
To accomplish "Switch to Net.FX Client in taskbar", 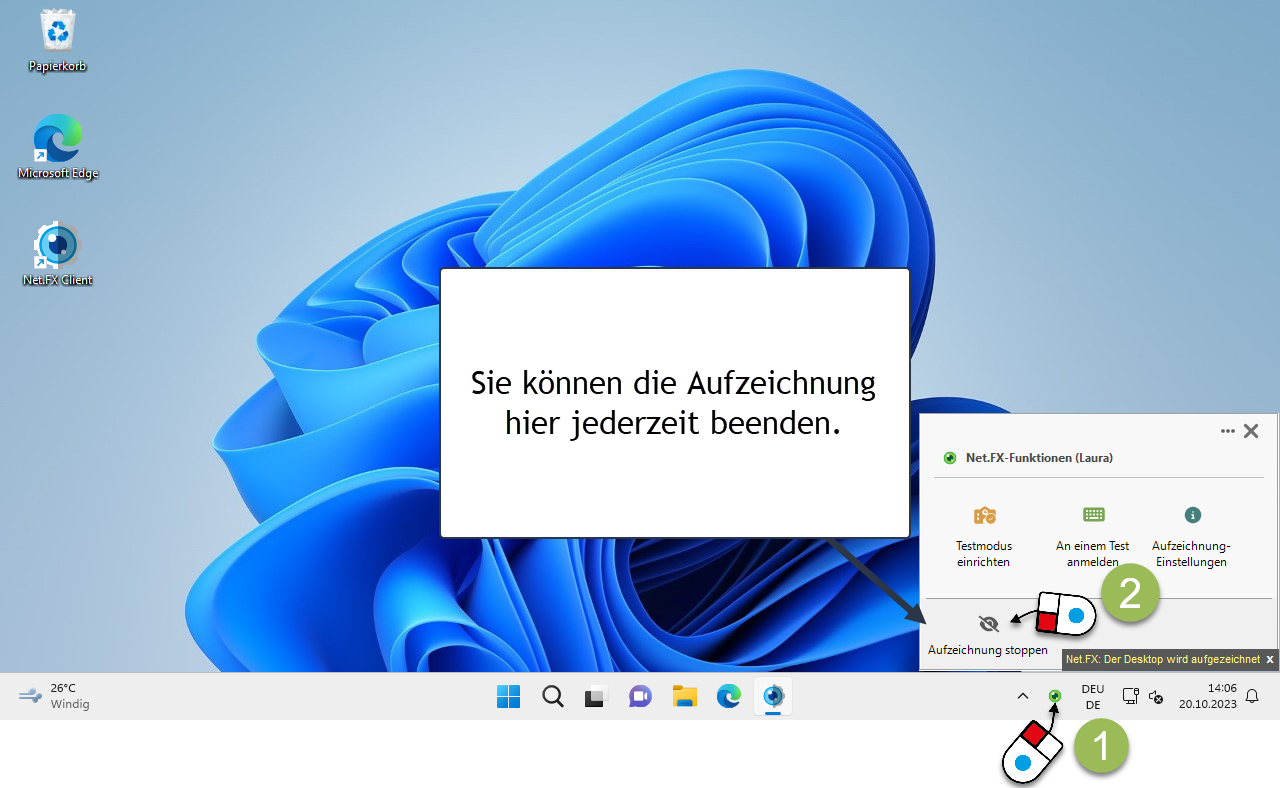I will pyautogui.click(x=773, y=697).
